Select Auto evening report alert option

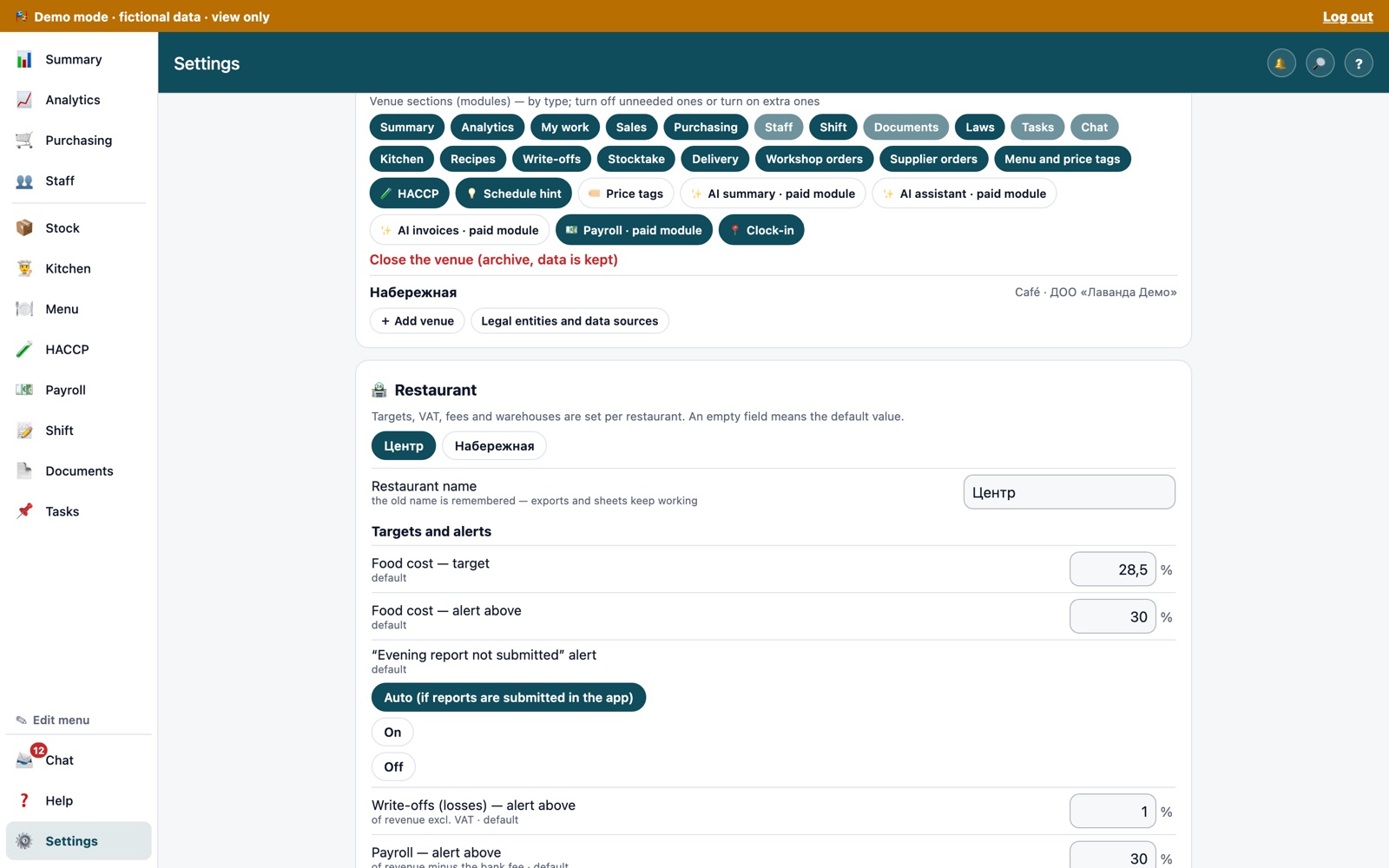coord(509,698)
